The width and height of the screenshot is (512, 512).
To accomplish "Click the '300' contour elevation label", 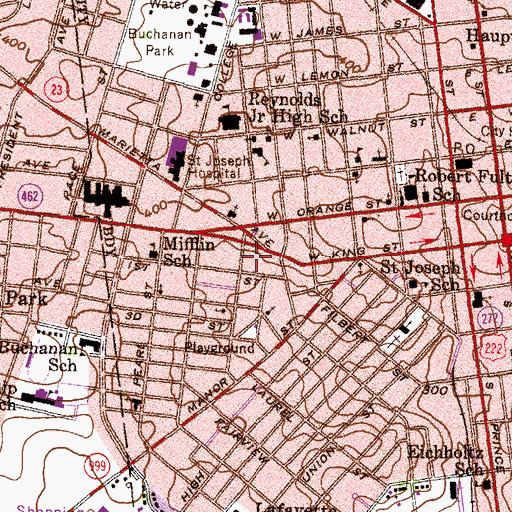I will pyautogui.click(x=435, y=390).
